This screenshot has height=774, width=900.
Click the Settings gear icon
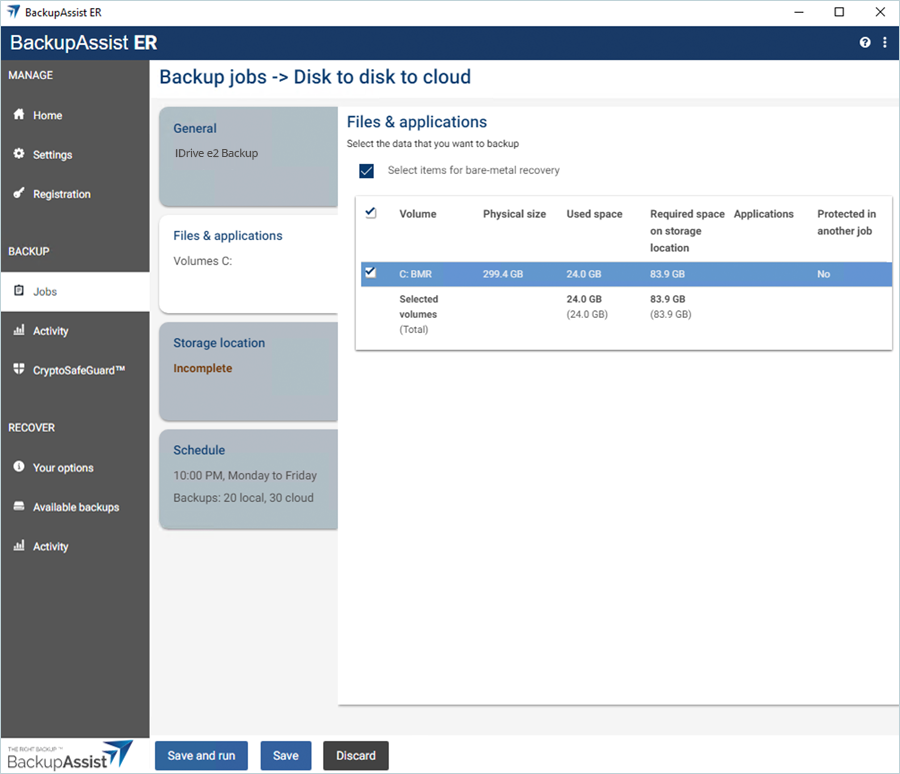point(19,154)
